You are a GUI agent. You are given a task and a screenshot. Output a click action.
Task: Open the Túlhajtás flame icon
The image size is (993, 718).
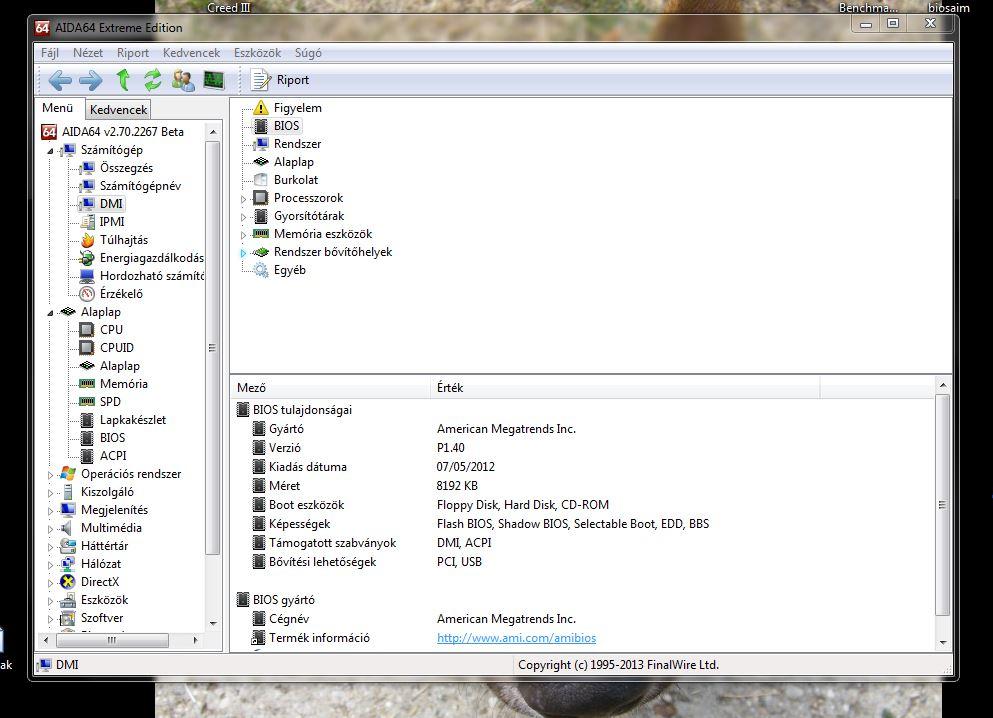click(87, 240)
